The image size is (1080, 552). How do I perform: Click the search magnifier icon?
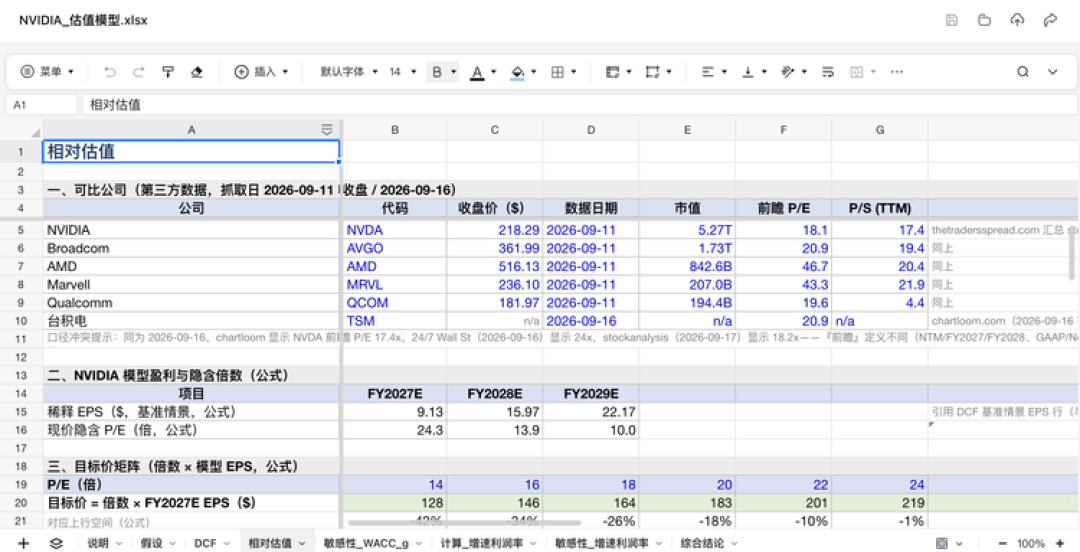1023,72
